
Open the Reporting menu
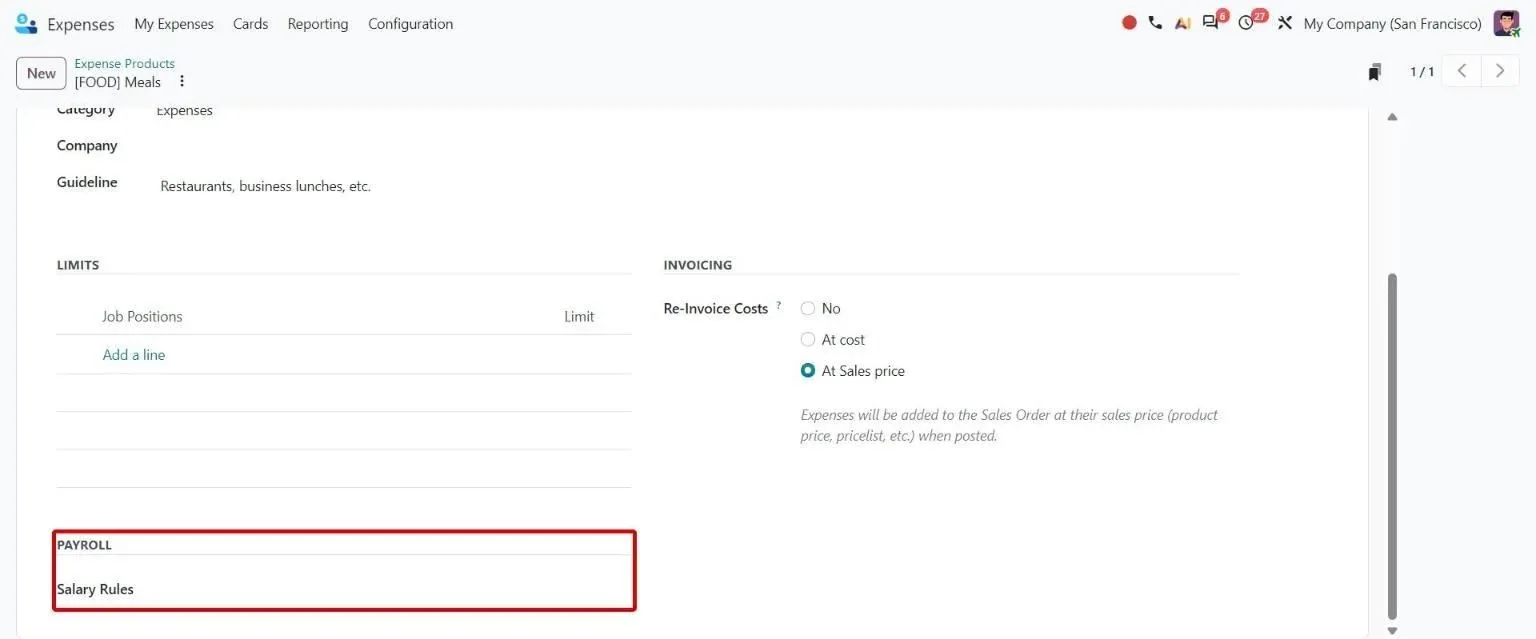318,24
